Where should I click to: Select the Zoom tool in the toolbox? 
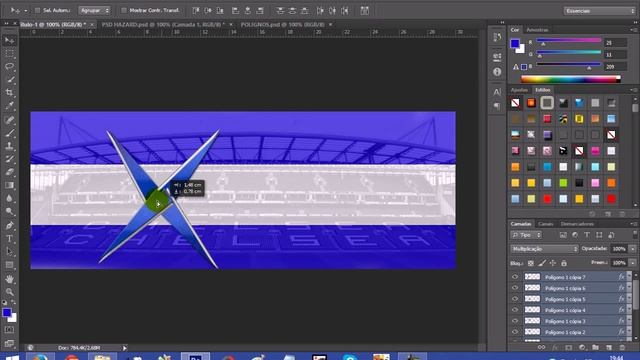click(9, 292)
